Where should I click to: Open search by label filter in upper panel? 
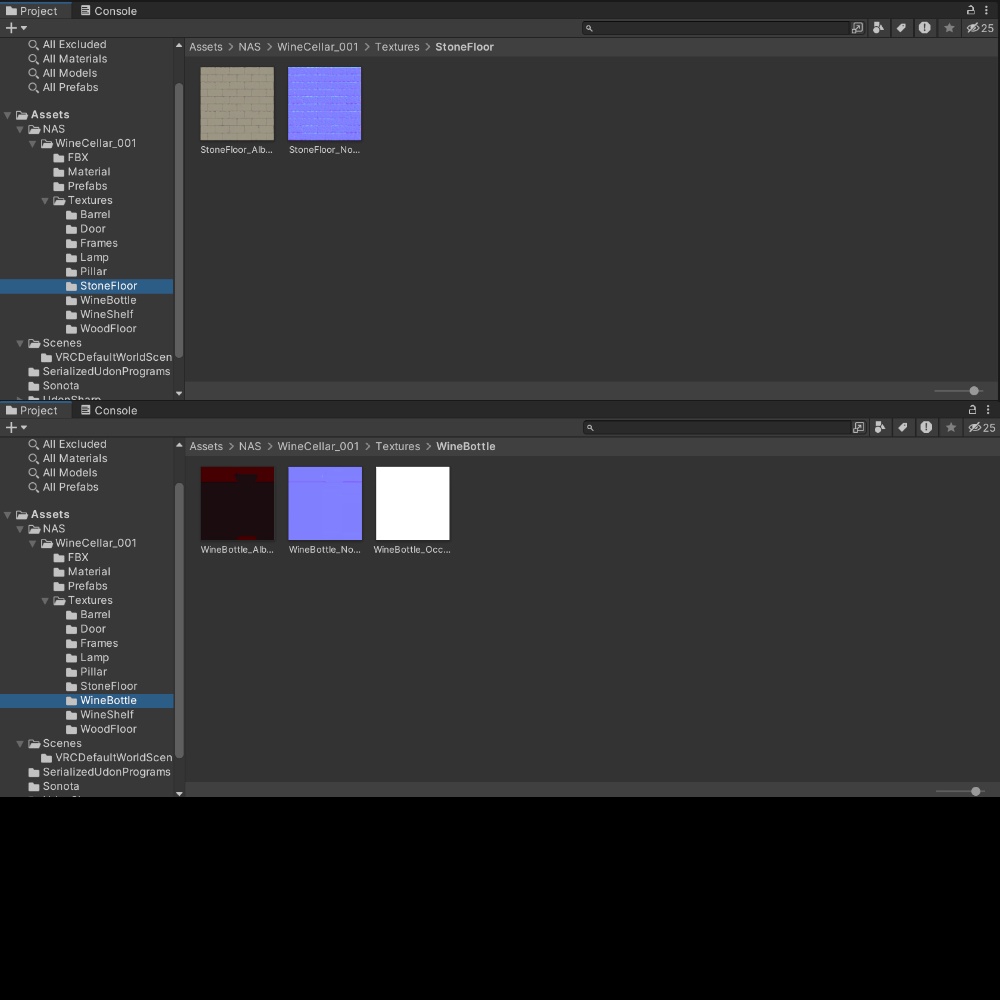[x=901, y=27]
